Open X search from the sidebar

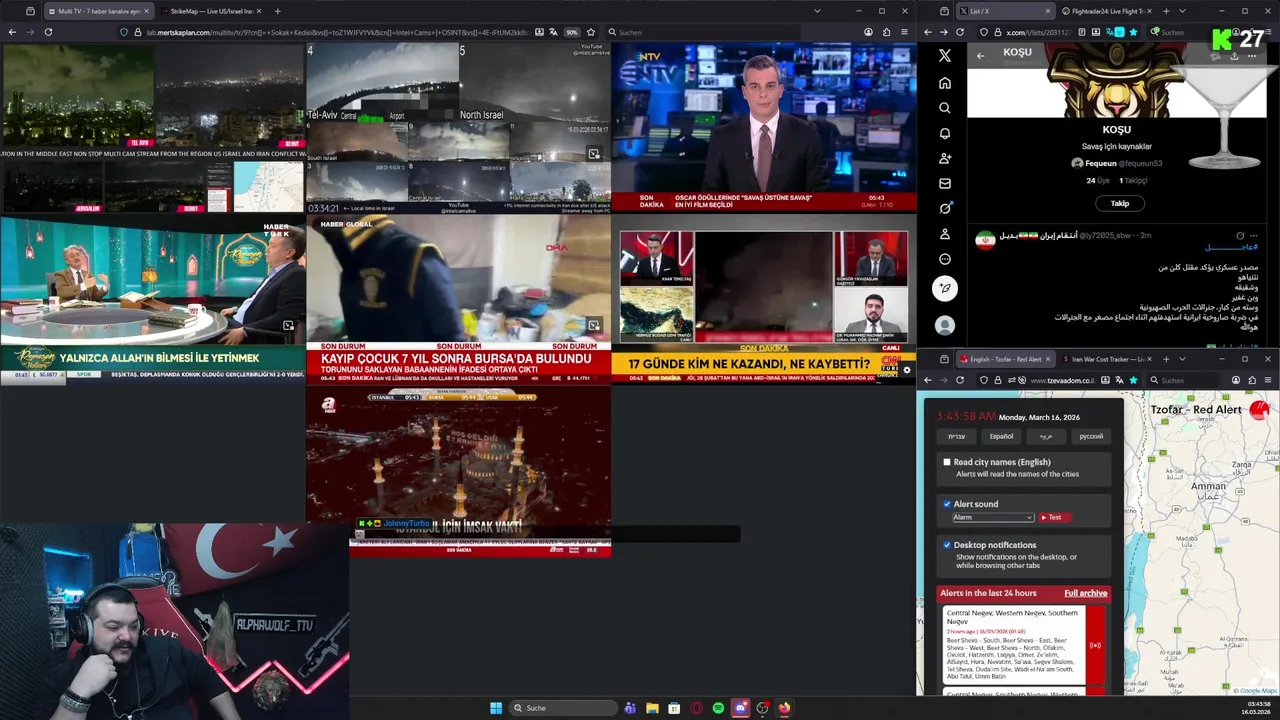tap(945, 108)
